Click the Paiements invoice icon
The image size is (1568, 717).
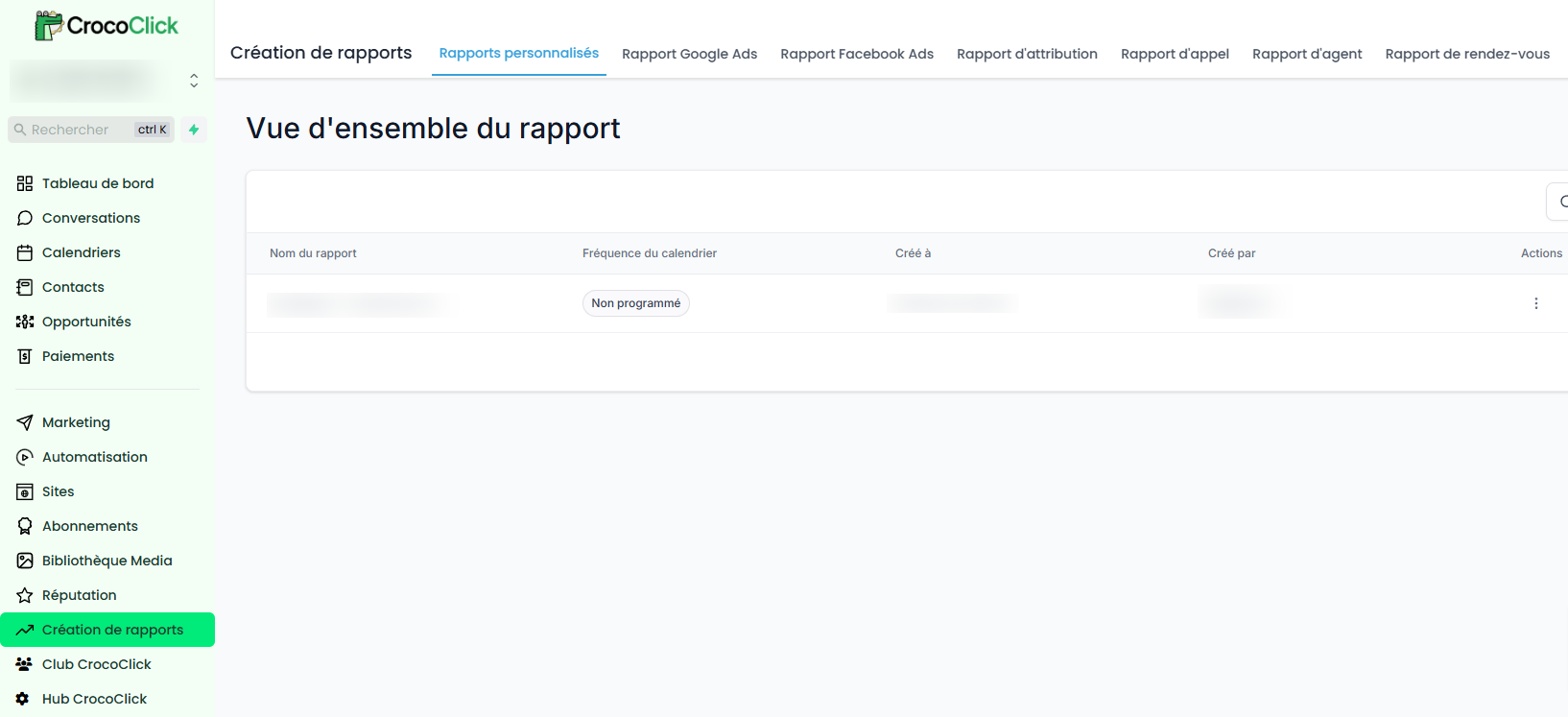25,356
